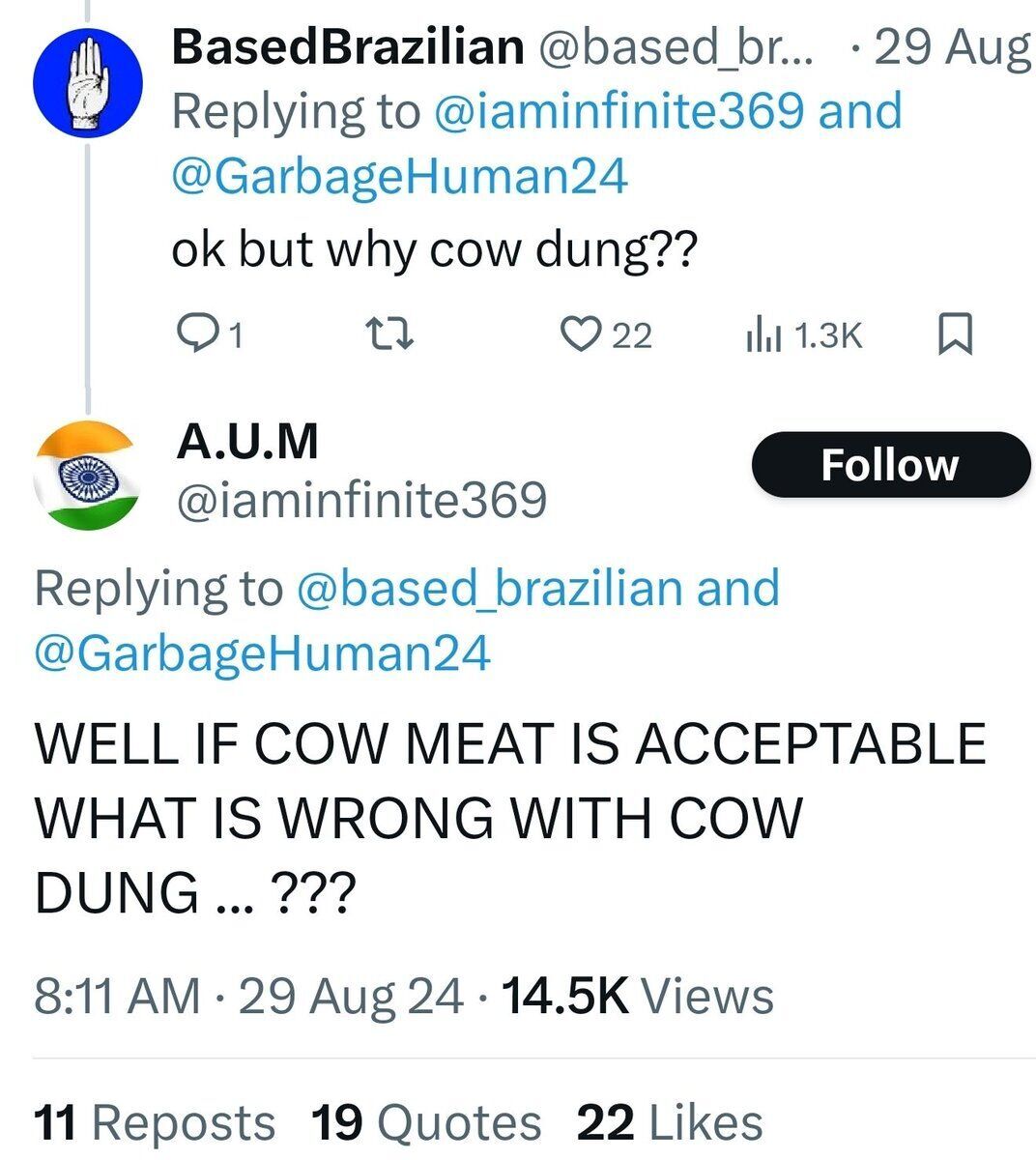Follow the A.U.M account
Viewport: 1036px width, 1160px height.
pos(890,465)
